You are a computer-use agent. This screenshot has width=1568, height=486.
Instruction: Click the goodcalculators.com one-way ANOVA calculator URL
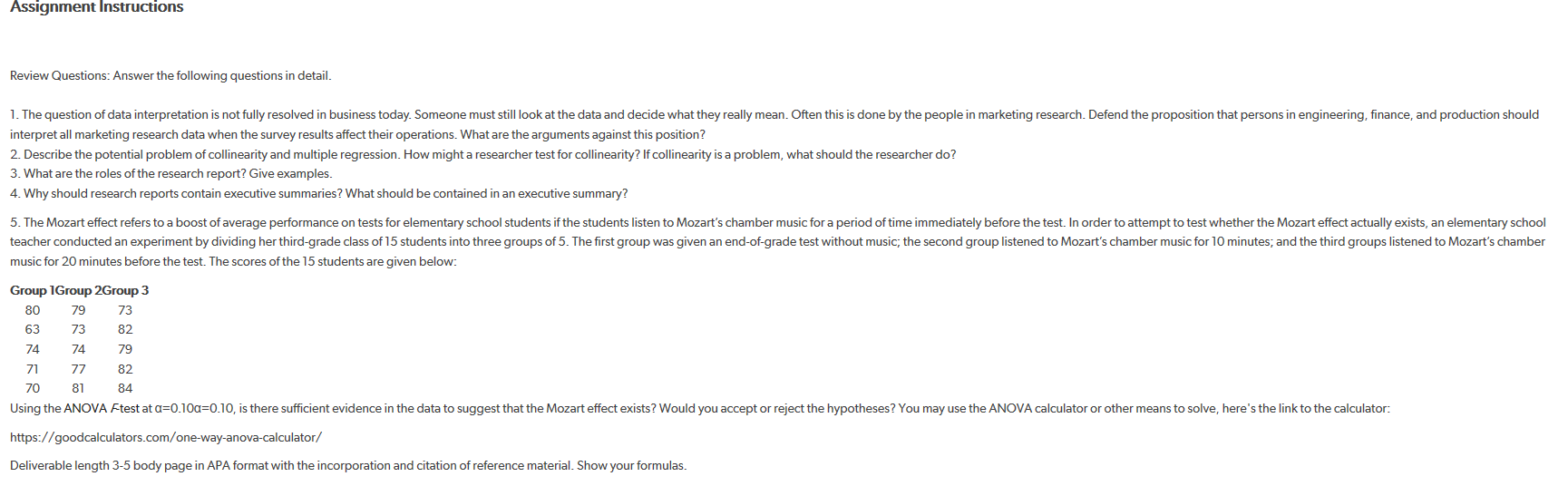point(166,437)
